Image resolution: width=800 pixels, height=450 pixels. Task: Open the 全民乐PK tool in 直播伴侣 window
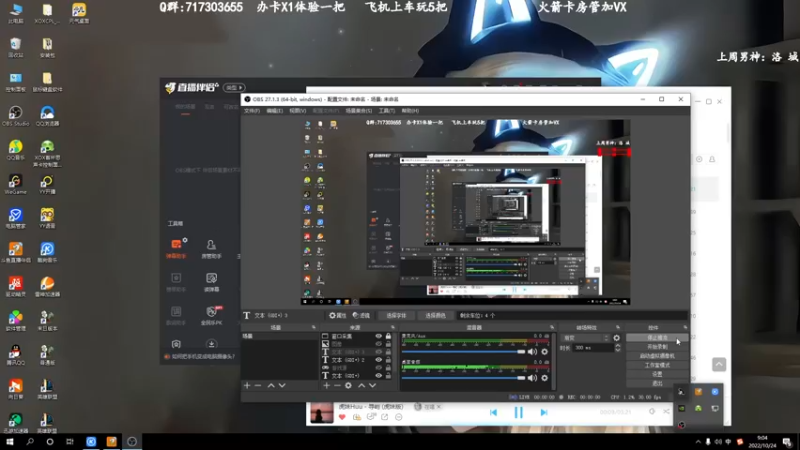(211, 316)
